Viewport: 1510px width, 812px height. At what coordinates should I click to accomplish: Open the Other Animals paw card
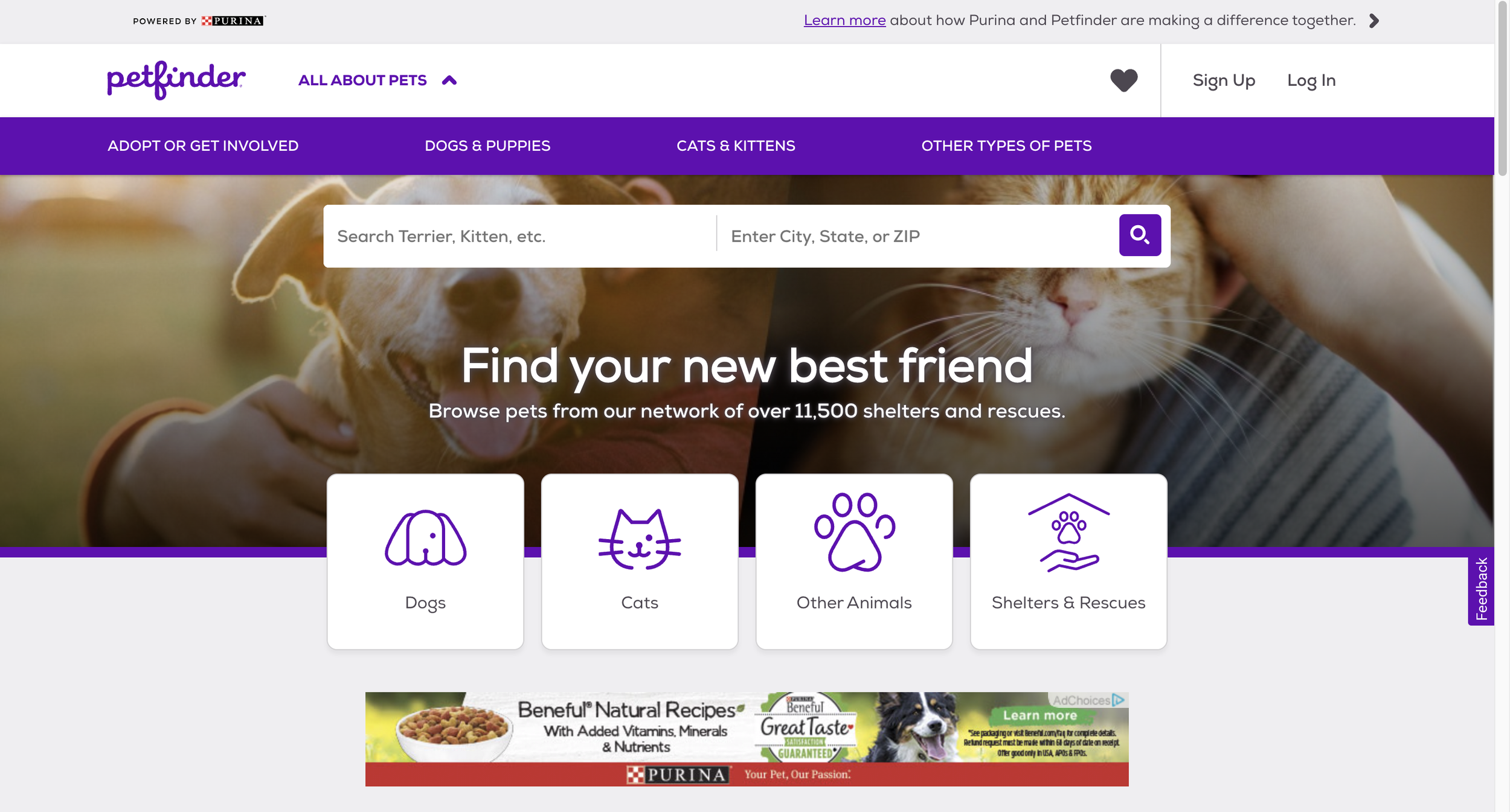click(x=854, y=561)
